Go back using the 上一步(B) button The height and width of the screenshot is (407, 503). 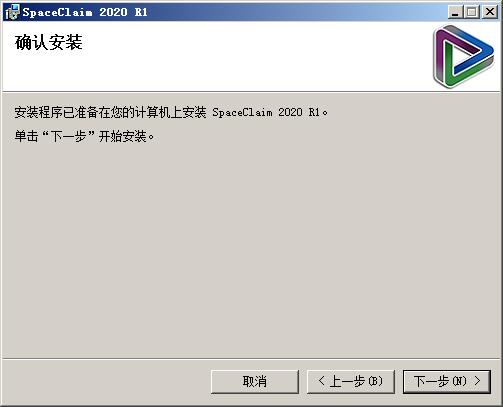tap(351, 381)
